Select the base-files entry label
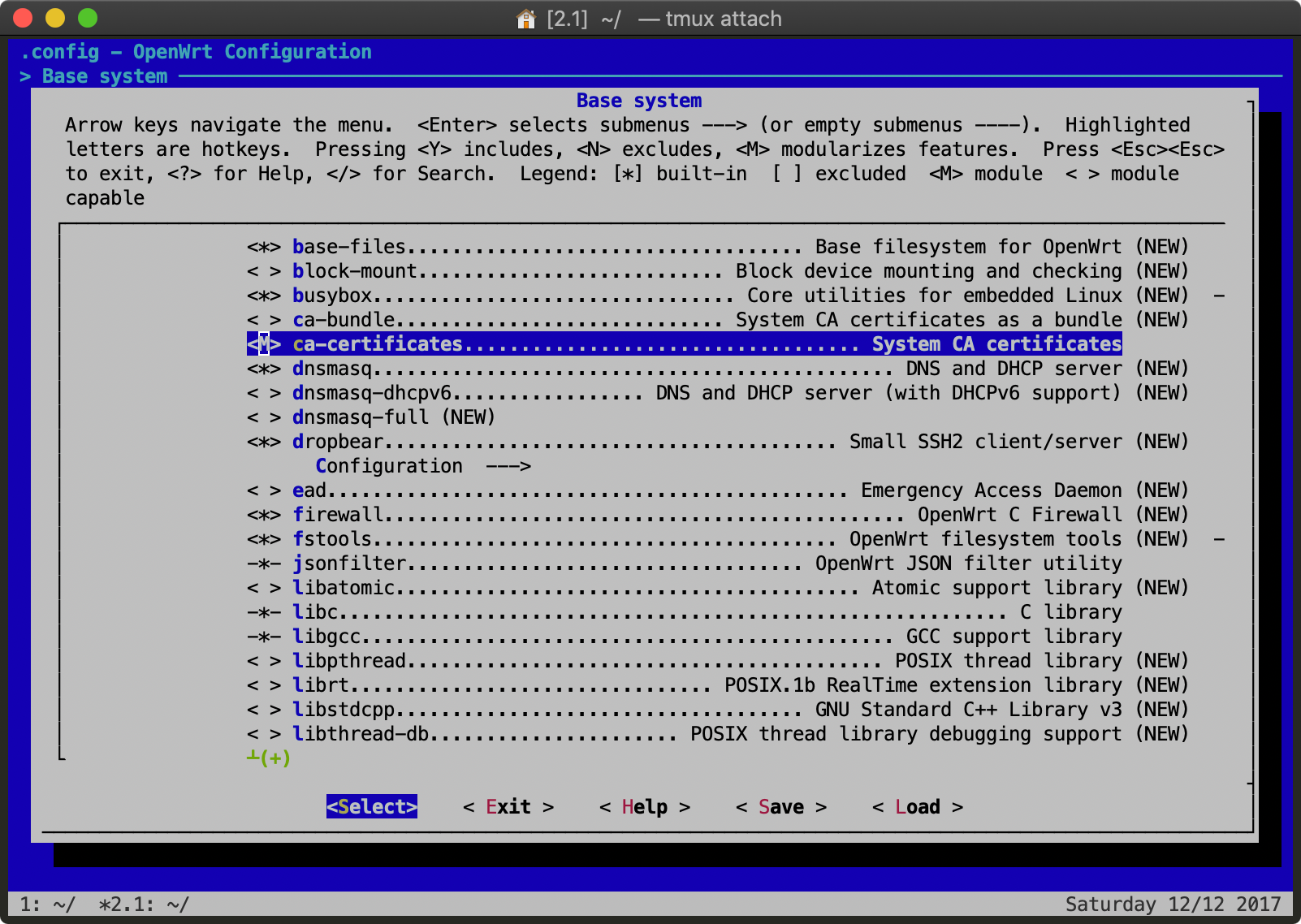 click(349, 247)
